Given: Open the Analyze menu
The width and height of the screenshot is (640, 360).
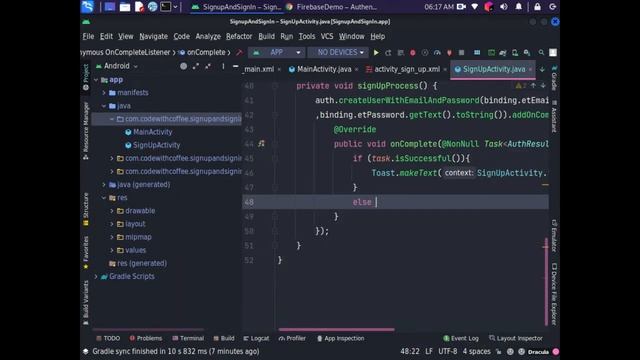Looking at the screenshot, I should coord(208,36).
